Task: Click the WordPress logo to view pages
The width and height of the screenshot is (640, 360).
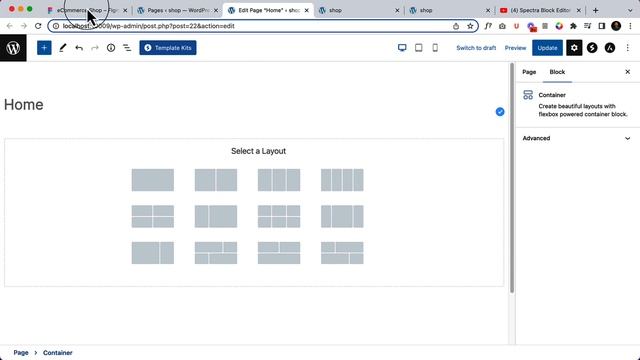Action: [13, 48]
